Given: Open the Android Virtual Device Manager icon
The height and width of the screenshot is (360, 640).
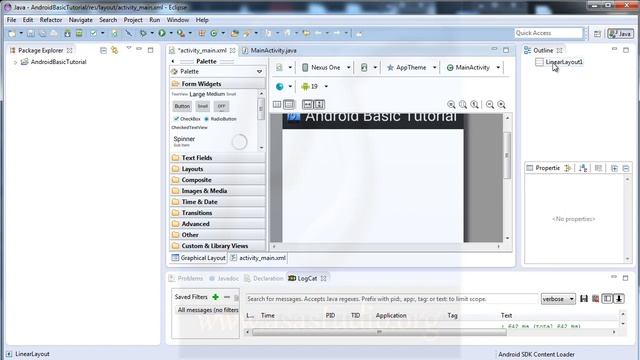Looking at the screenshot, I should click(79, 33).
